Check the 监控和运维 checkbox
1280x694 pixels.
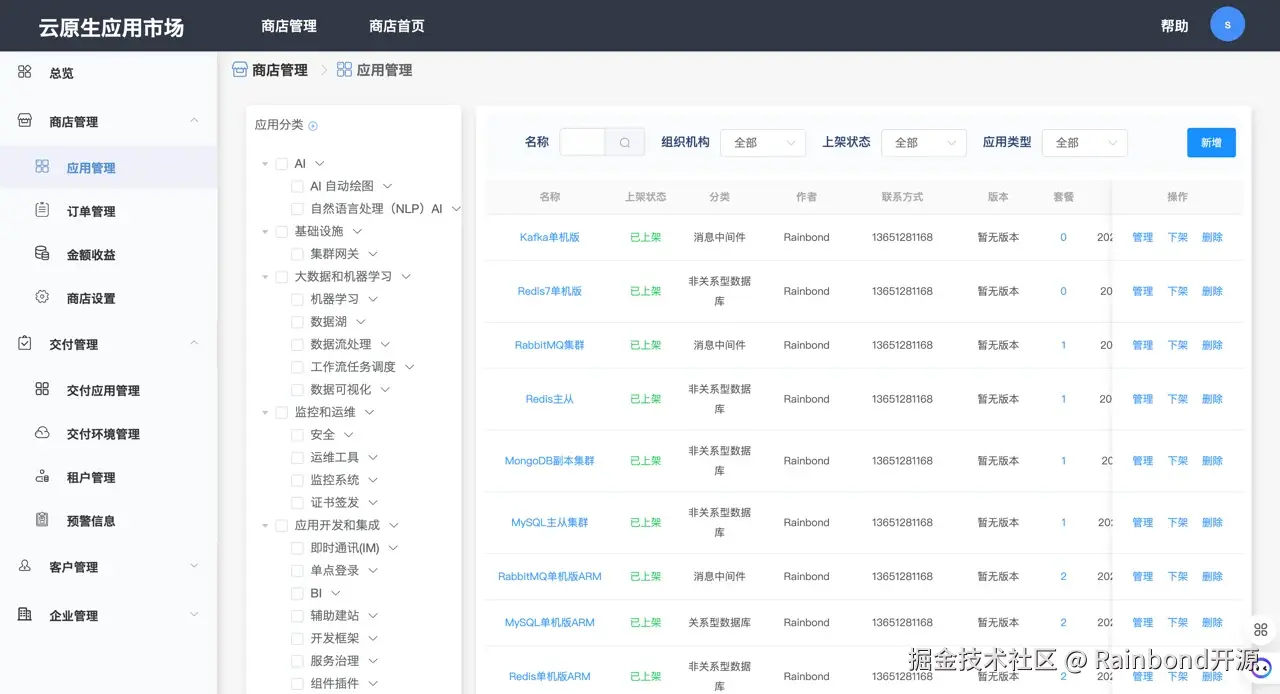[281, 412]
